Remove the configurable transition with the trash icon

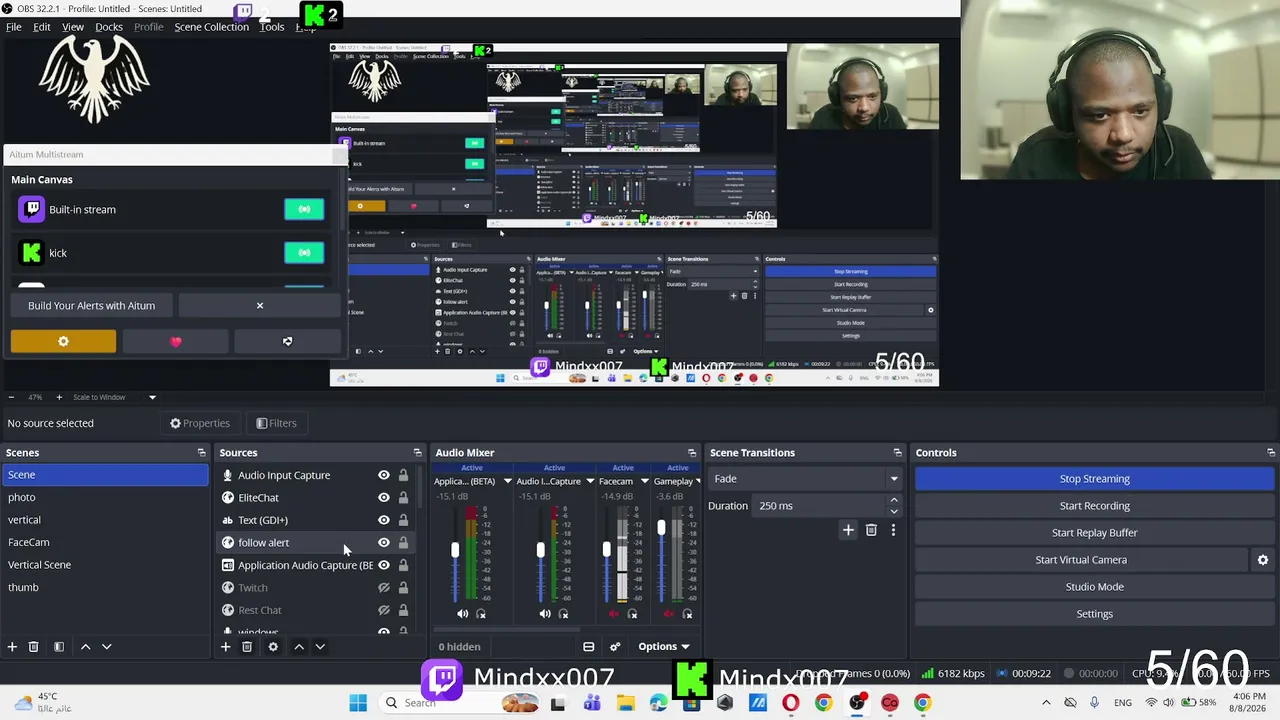(x=871, y=530)
